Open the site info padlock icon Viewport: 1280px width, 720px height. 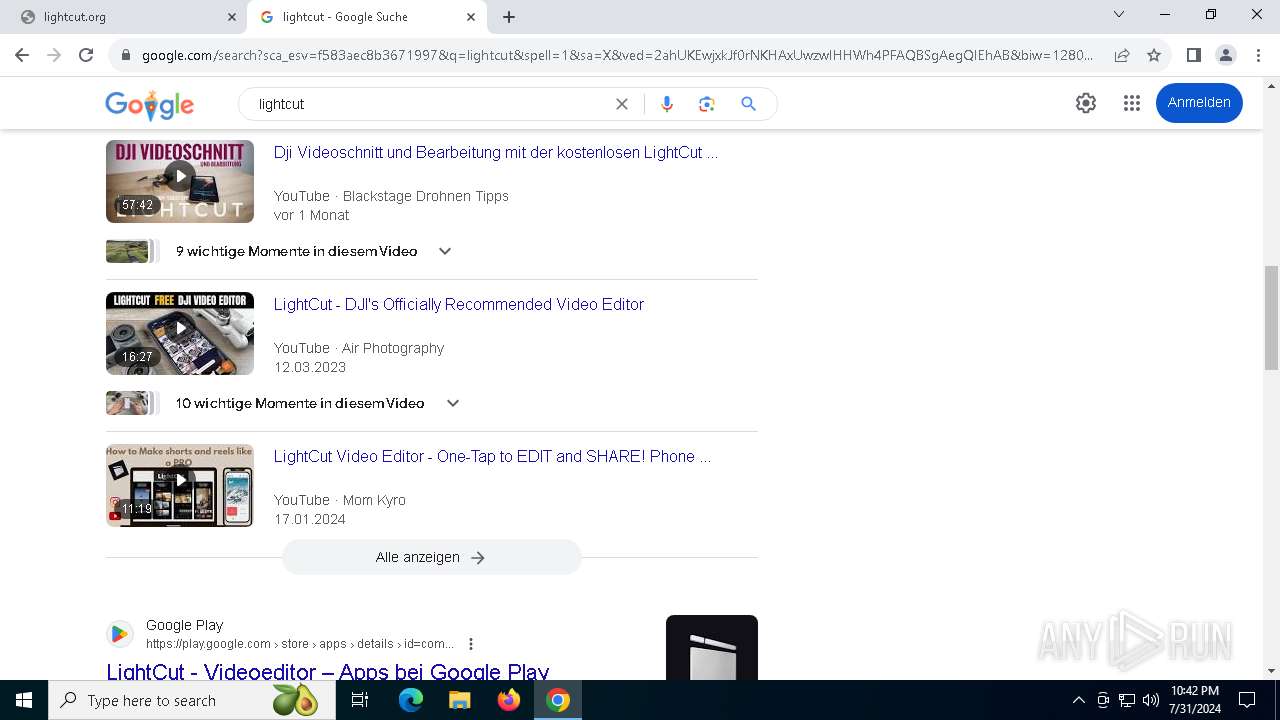coord(126,56)
